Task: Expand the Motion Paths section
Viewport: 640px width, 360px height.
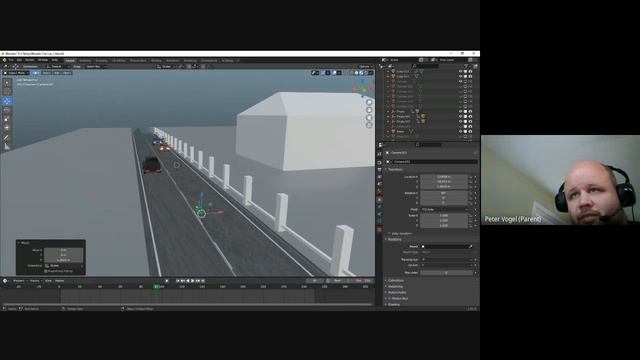Action: tap(396, 293)
